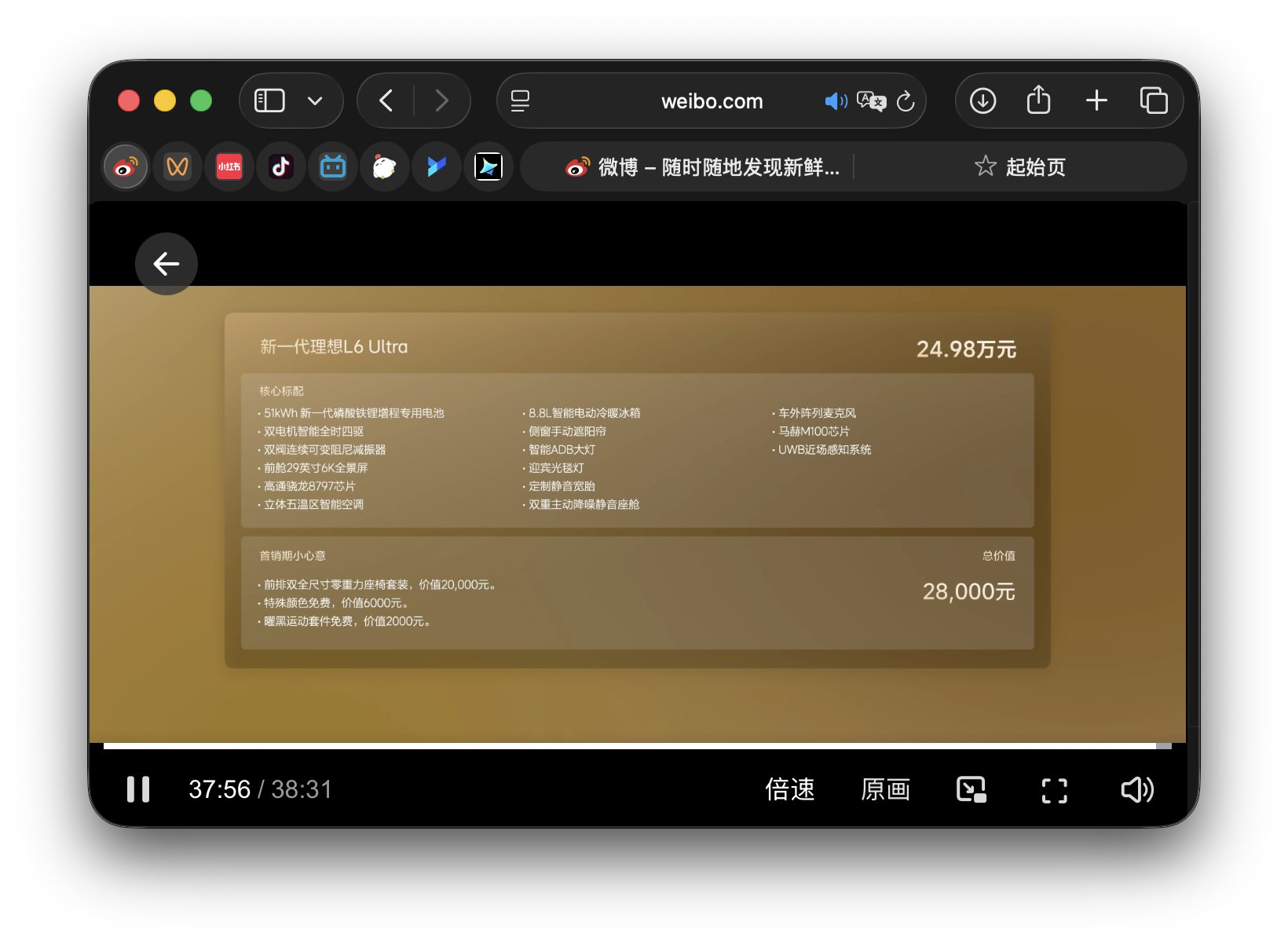Screen dimensions: 1288x944
Task: Toggle the Safari sidebar
Action: pos(269,101)
